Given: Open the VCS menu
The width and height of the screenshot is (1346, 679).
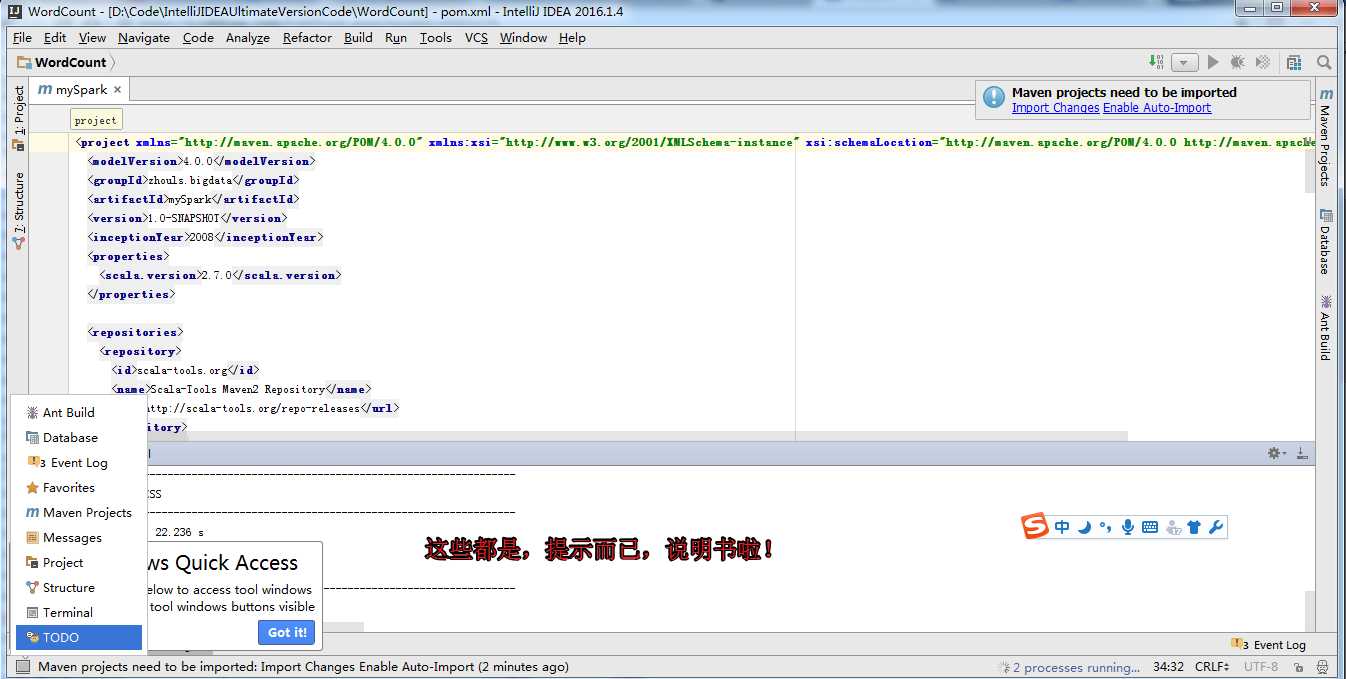Looking at the screenshot, I should (476, 38).
